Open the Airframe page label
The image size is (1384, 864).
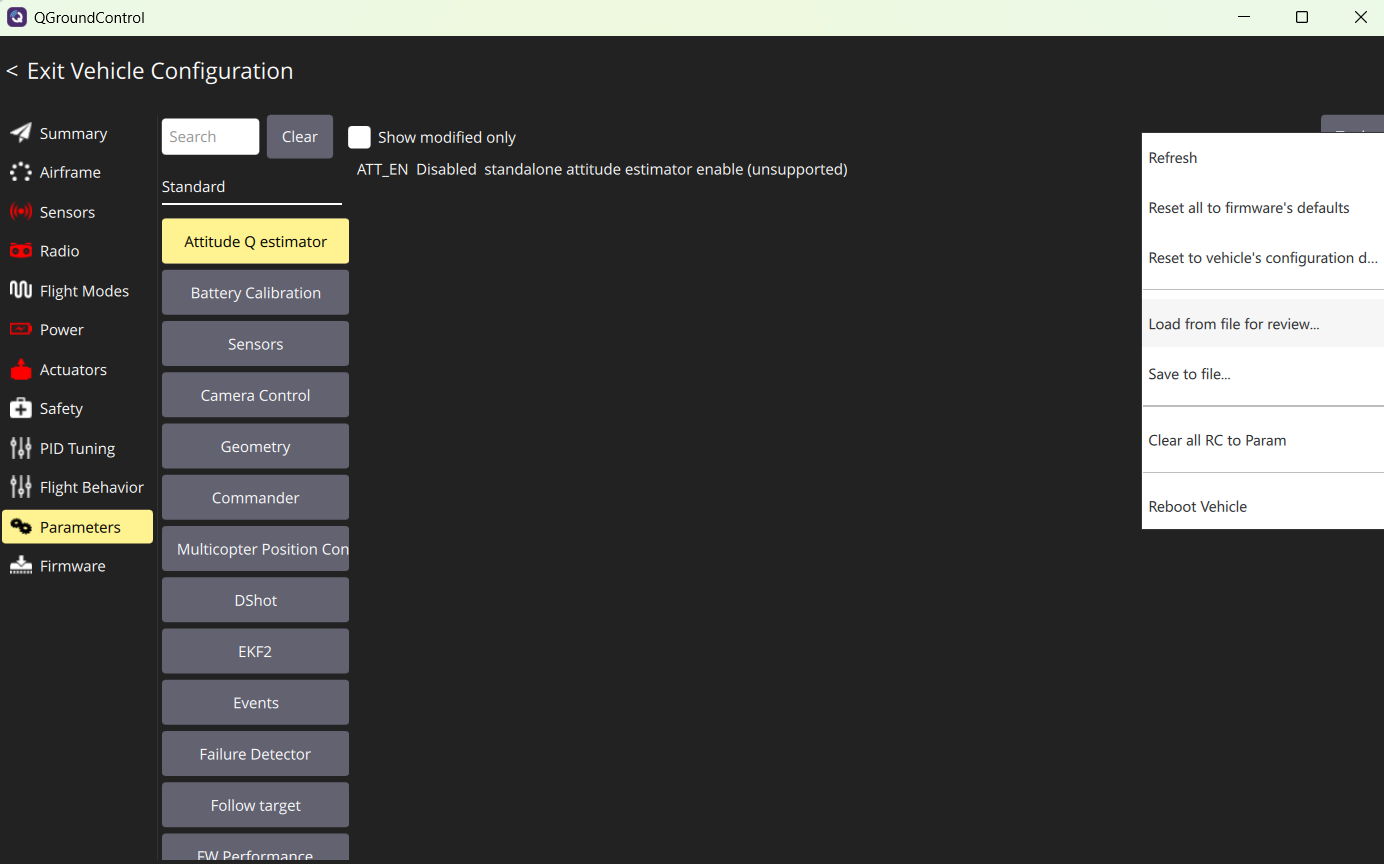coord(70,172)
